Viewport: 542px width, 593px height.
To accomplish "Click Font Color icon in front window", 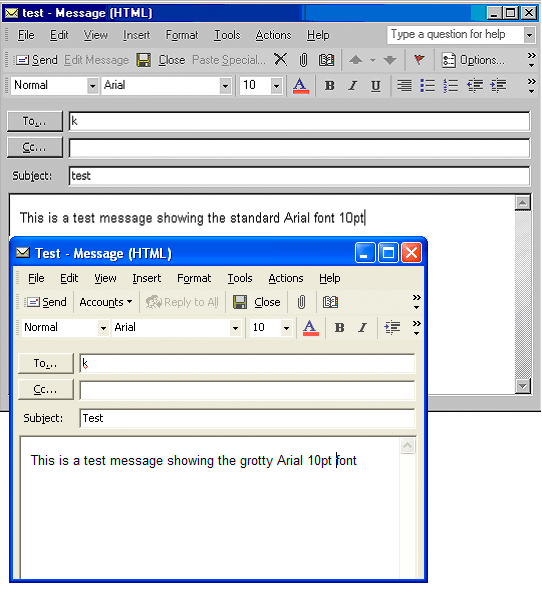I will (311, 328).
